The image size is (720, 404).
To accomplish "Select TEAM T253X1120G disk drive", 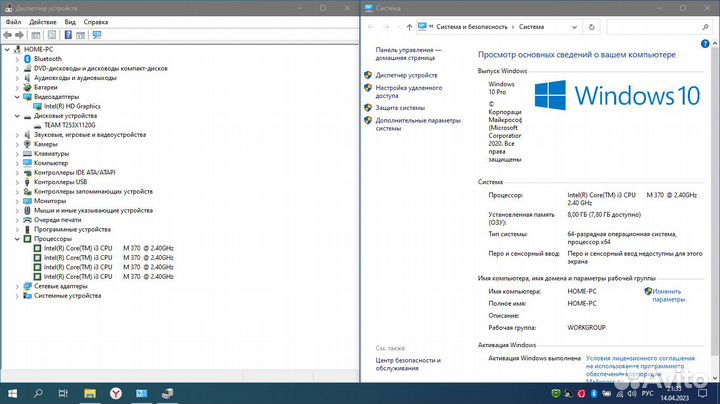I will (x=69, y=125).
